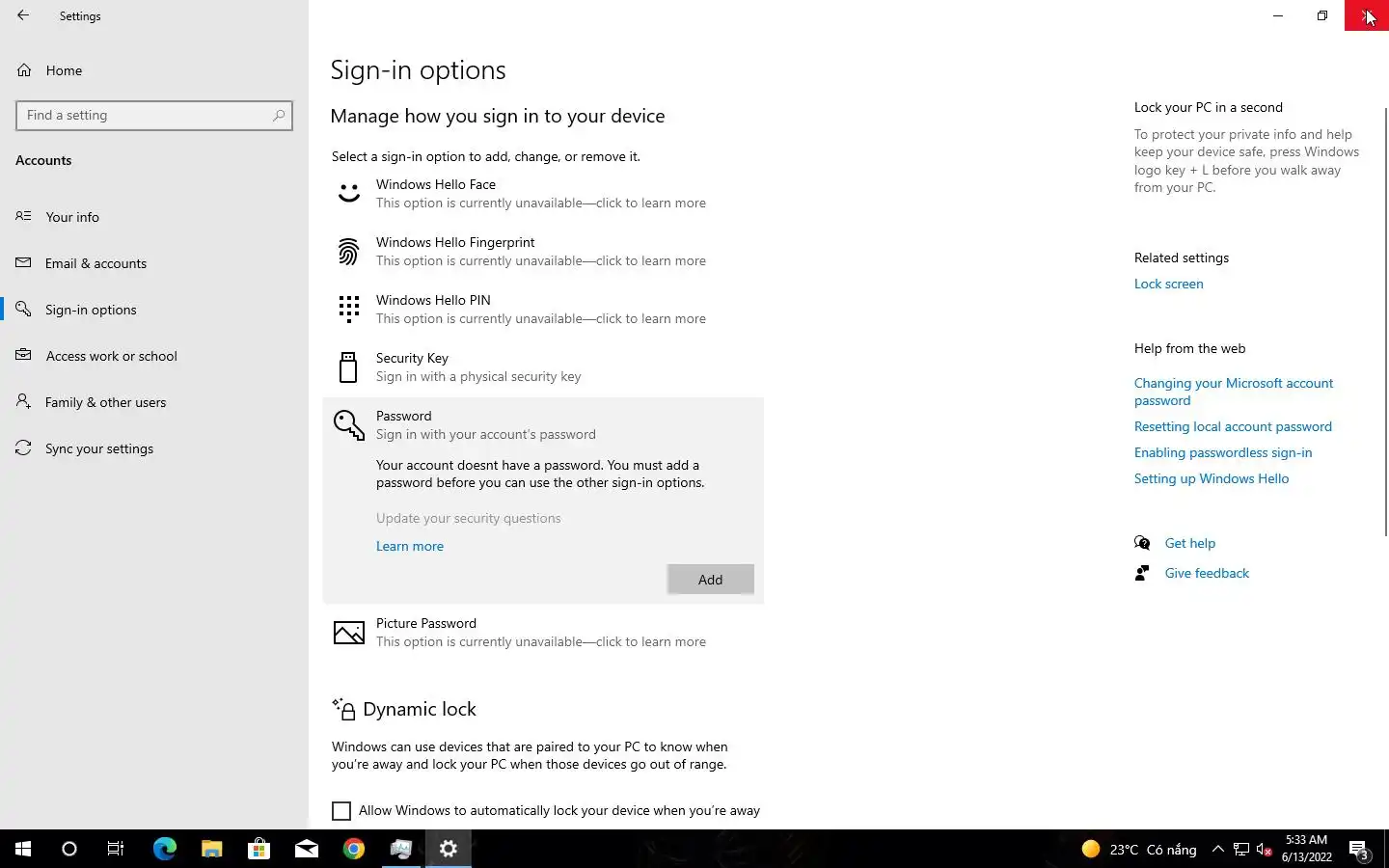Click the Settings page vertical scrollbar

(1385, 321)
